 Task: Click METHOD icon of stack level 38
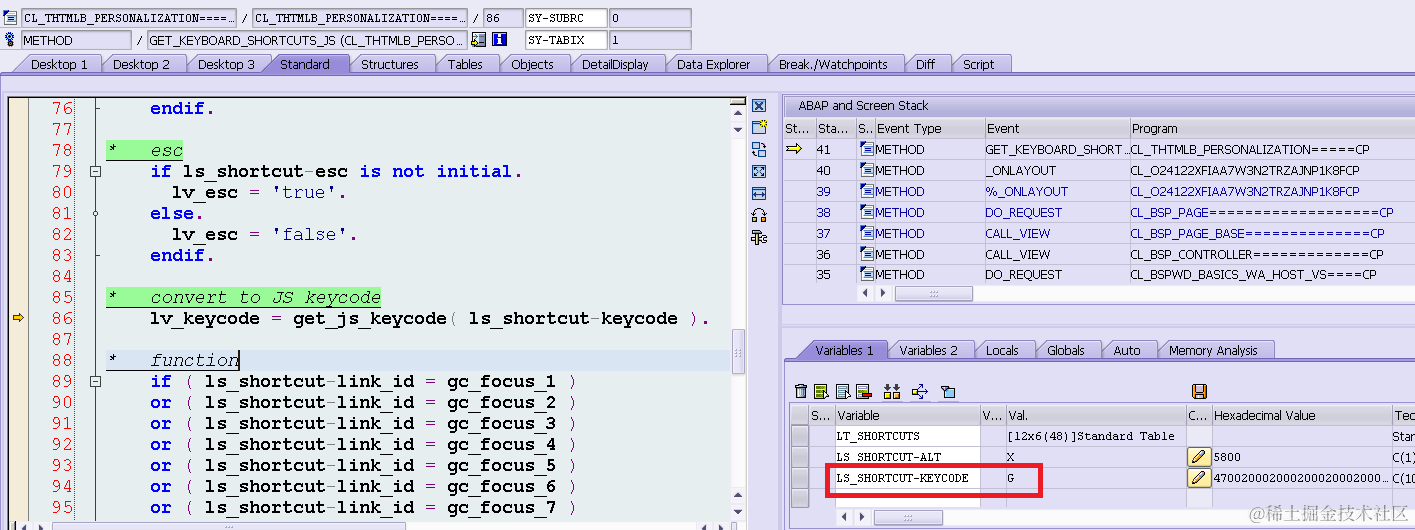(x=866, y=212)
